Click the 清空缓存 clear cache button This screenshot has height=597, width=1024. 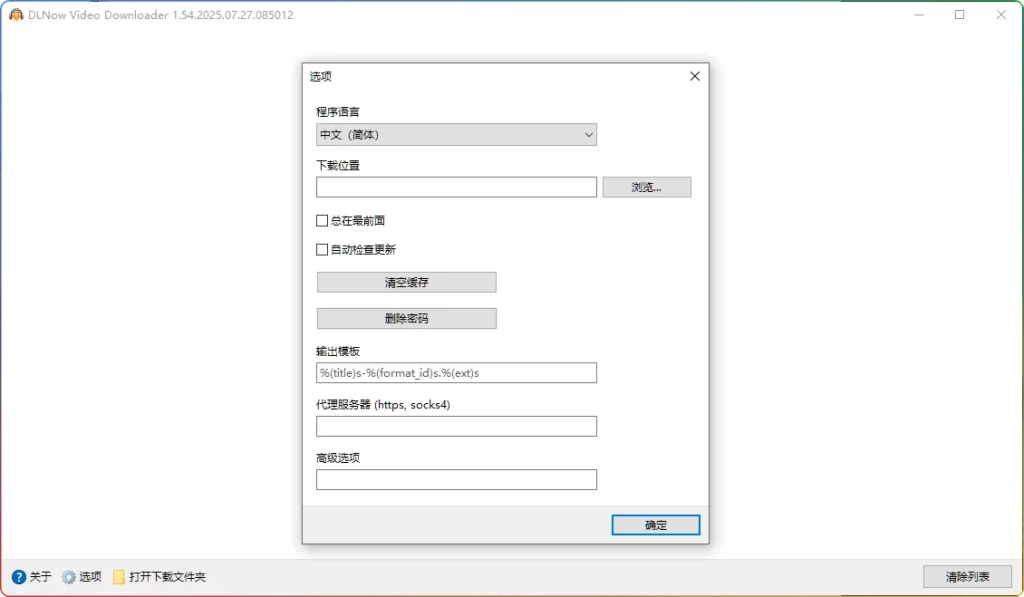406,281
